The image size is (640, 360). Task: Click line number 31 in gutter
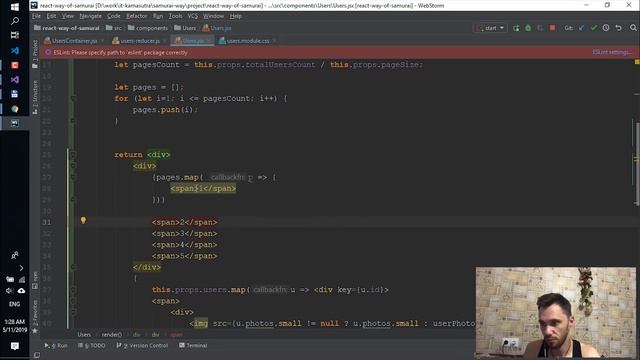47,222
